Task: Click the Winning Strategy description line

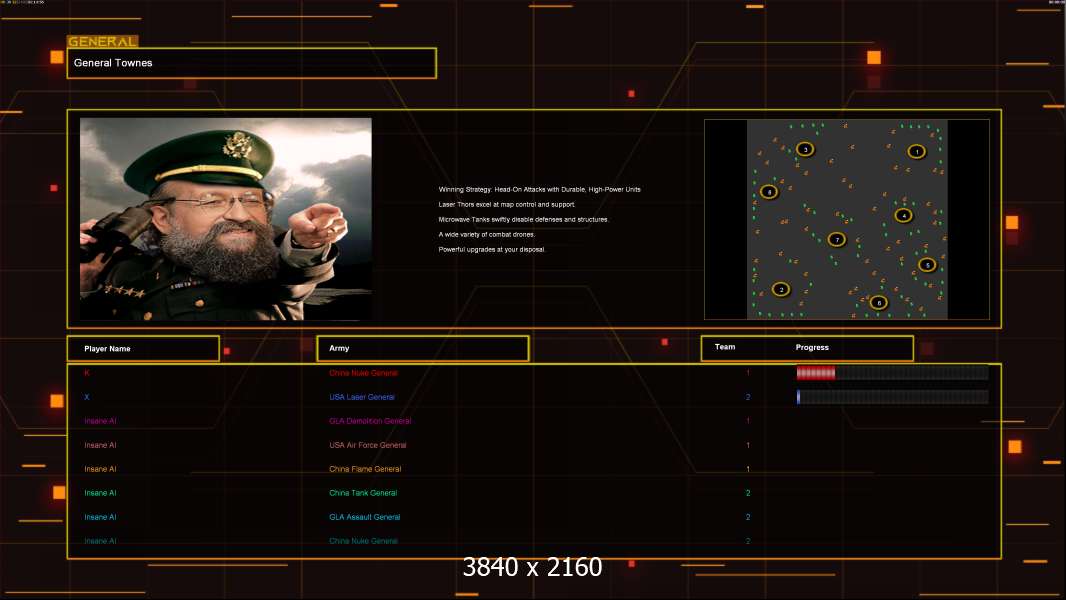Action: click(x=539, y=190)
